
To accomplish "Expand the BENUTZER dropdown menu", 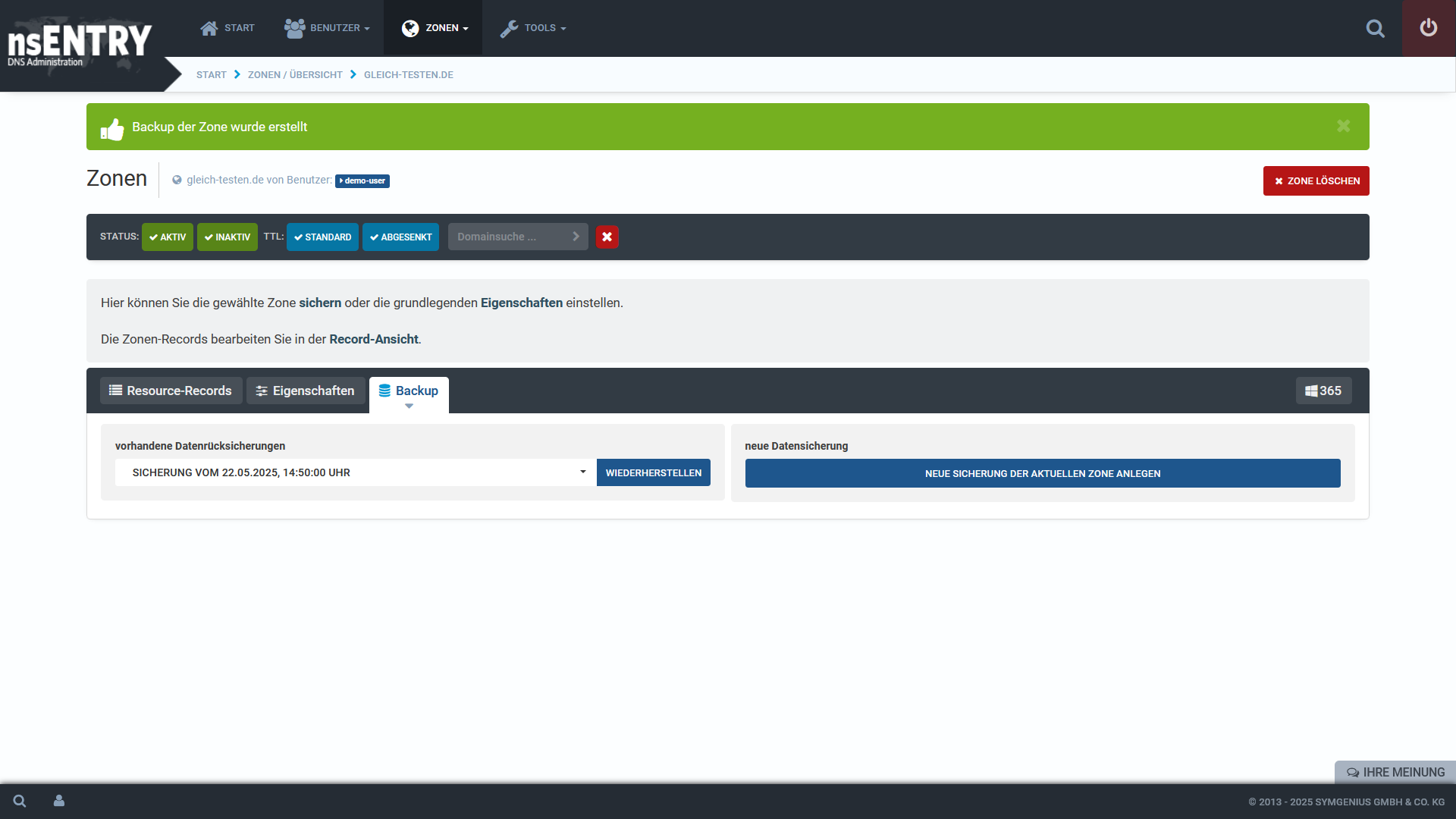I will point(327,28).
